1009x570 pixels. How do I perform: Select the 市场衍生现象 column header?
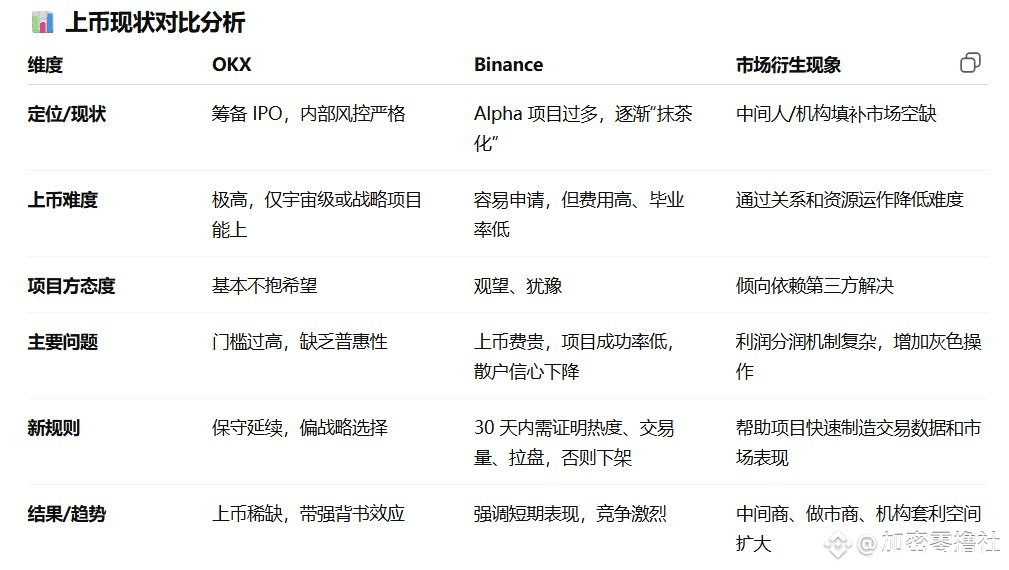click(788, 64)
